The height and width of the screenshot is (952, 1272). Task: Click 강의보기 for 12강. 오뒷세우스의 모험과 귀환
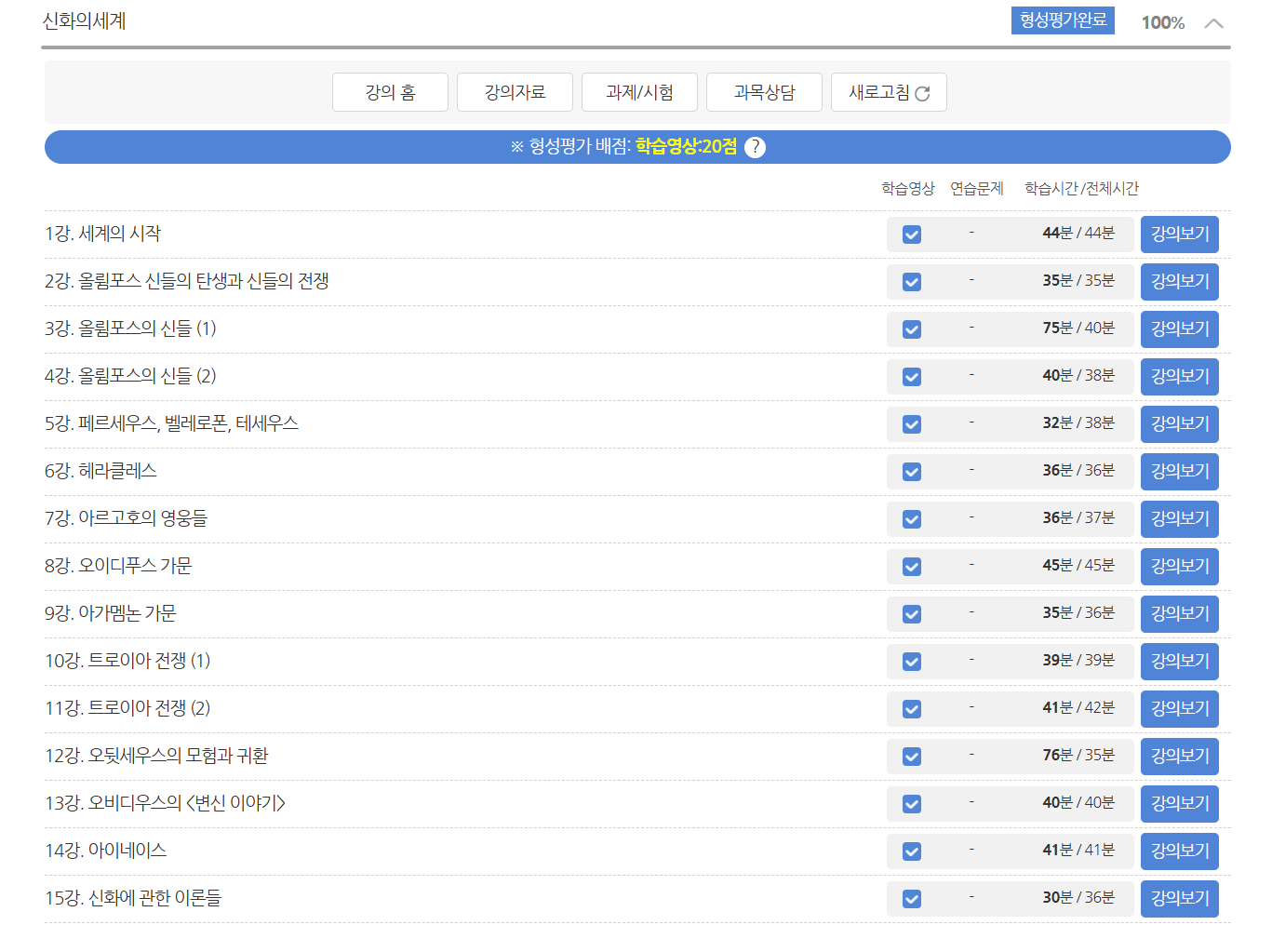point(1180,757)
